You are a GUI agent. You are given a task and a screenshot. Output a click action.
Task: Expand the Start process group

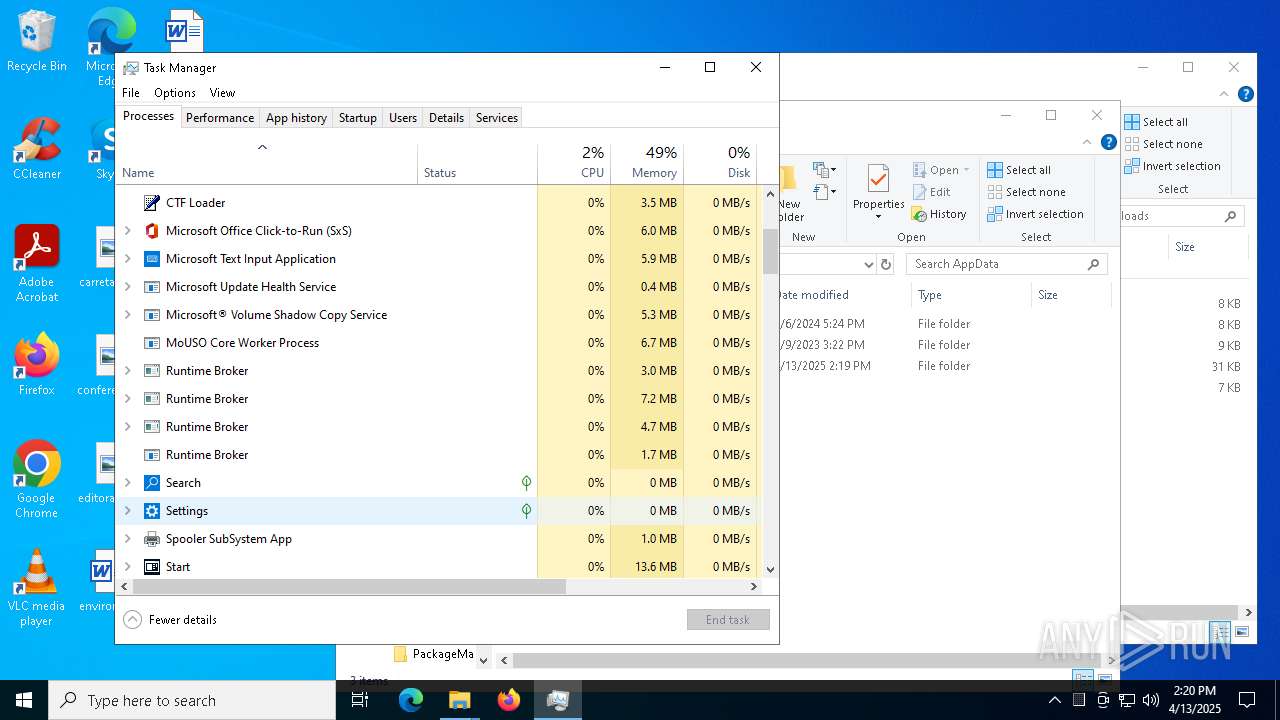[127, 567]
